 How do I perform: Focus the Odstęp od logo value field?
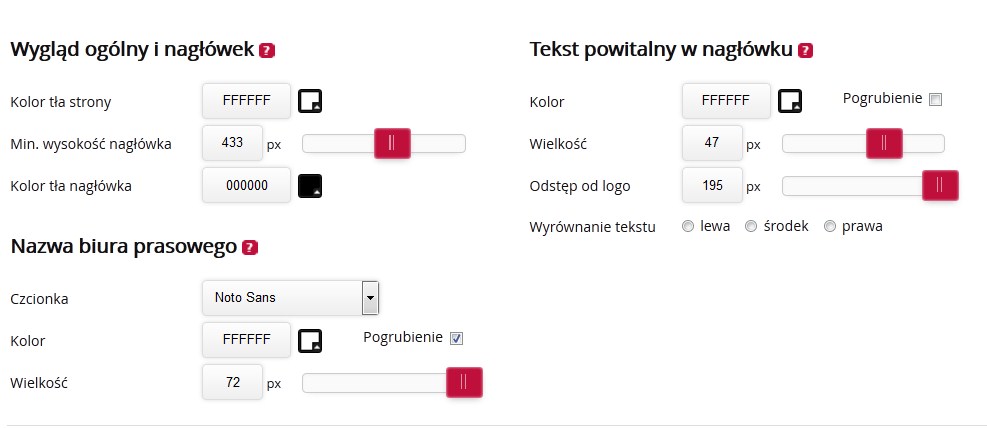[x=713, y=186]
